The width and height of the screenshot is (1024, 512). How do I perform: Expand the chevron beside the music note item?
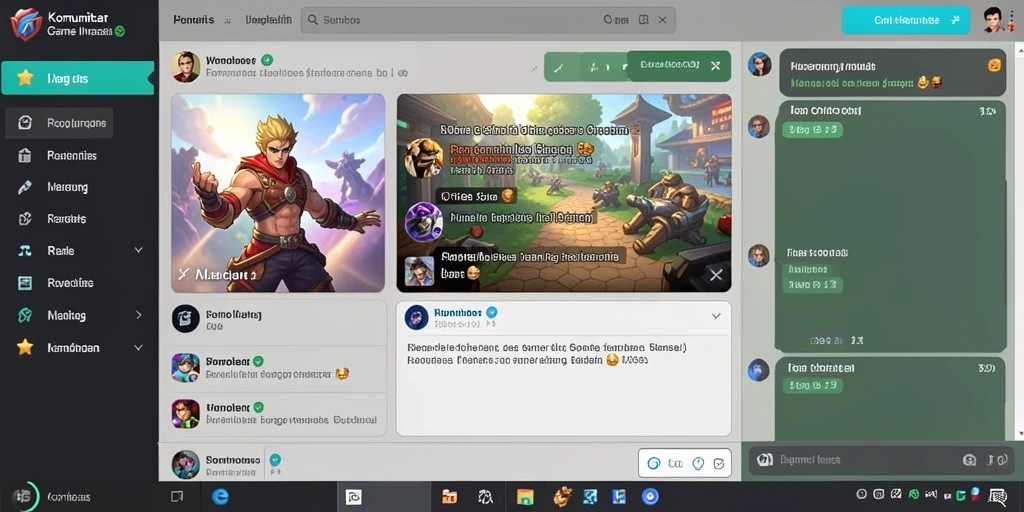[138, 250]
